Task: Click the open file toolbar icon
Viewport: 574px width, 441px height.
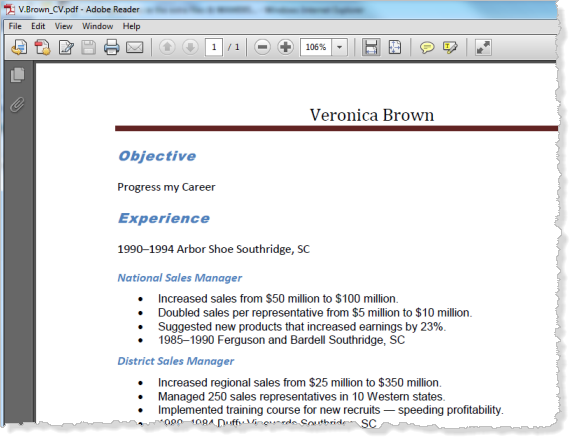Action: click(x=19, y=47)
